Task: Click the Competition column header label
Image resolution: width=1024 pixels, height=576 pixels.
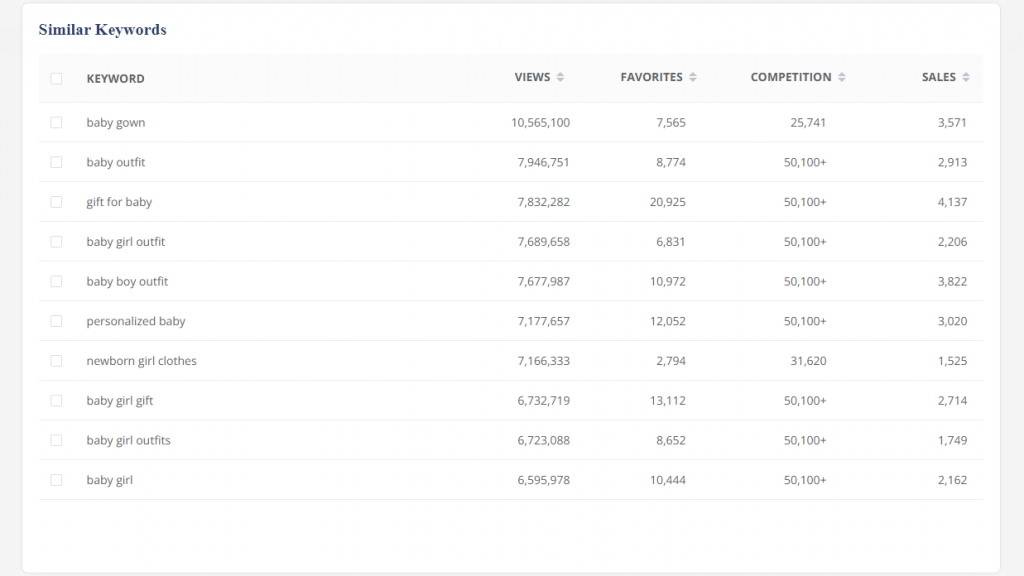Action: pyautogui.click(x=790, y=78)
